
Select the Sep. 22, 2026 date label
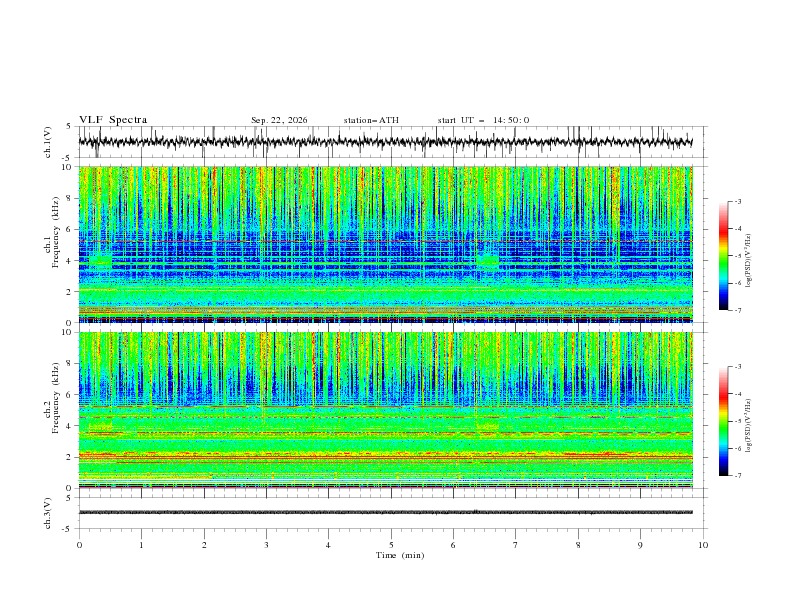click(279, 120)
